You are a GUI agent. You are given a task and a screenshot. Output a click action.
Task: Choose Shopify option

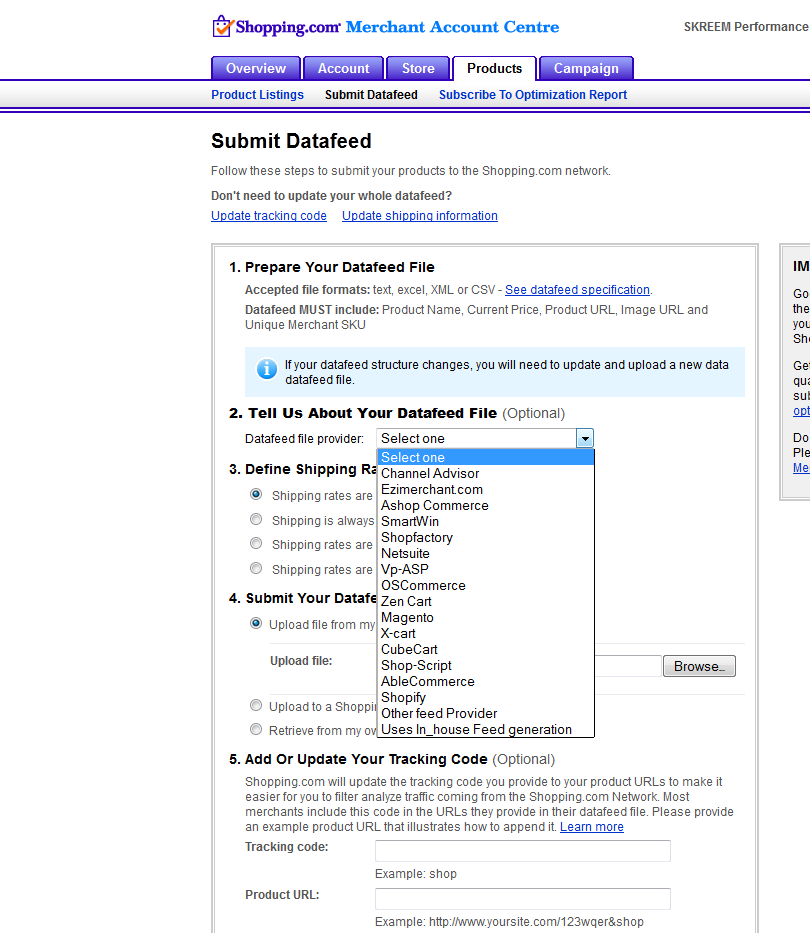(x=486, y=697)
